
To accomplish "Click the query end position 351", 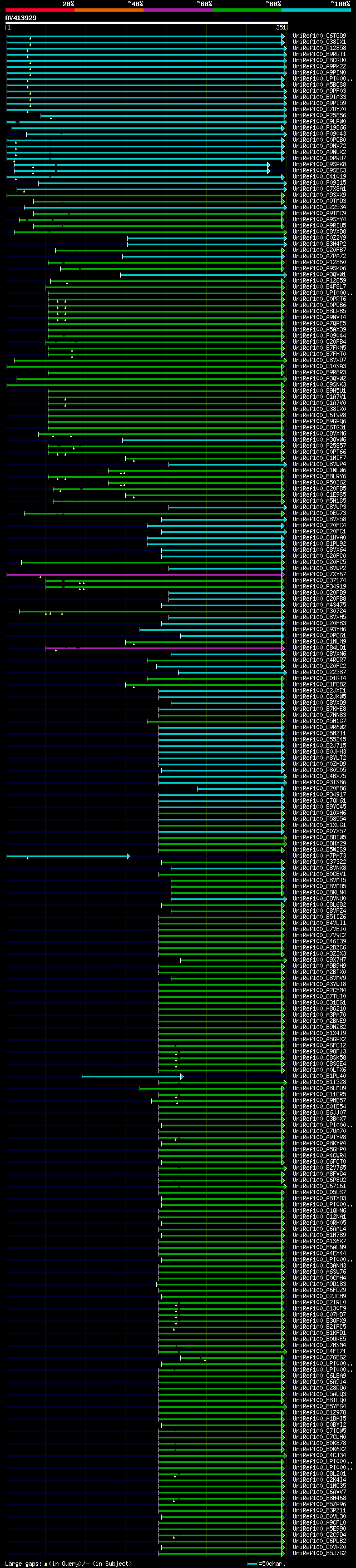I will 280,27.
